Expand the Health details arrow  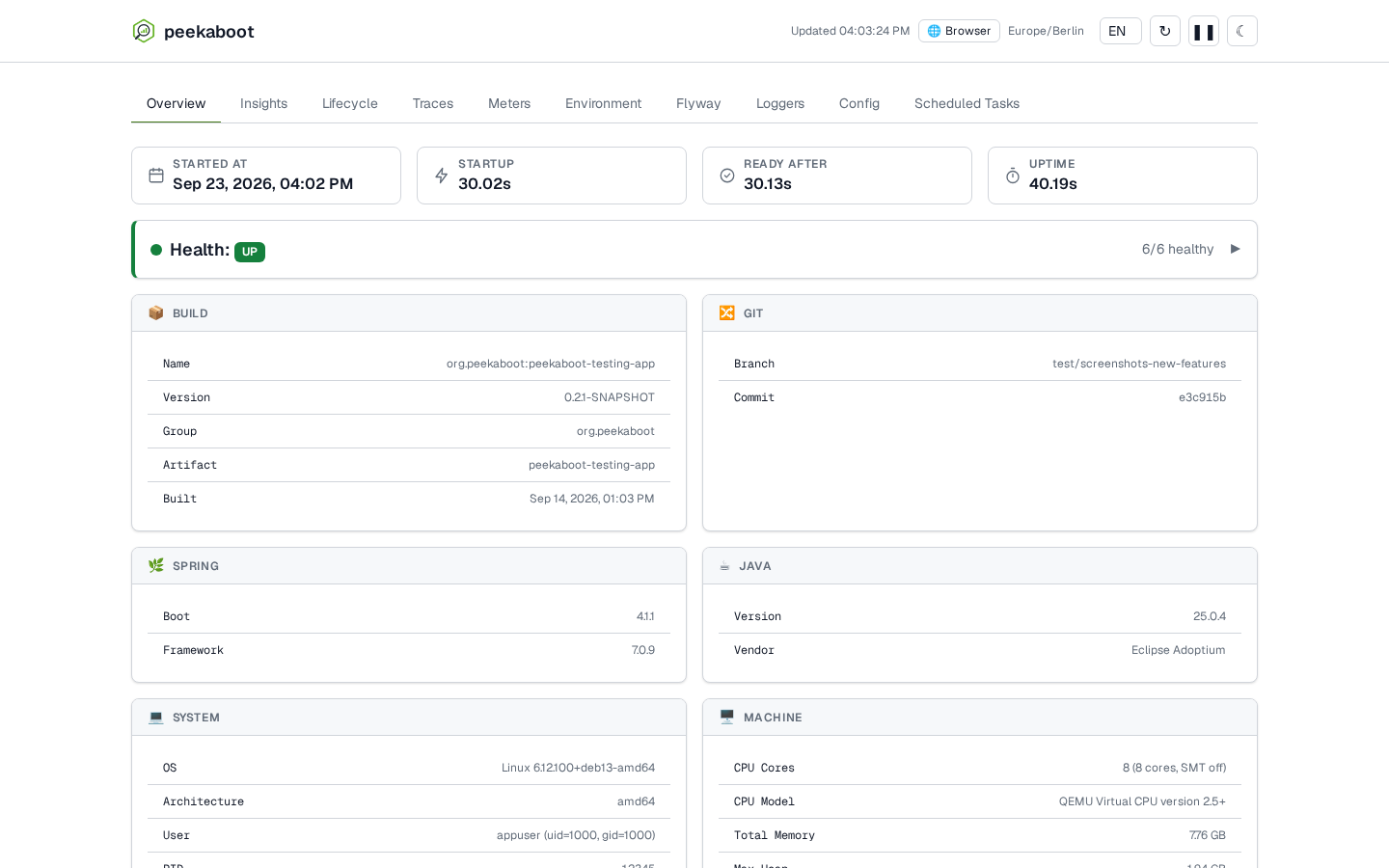click(x=1235, y=249)
